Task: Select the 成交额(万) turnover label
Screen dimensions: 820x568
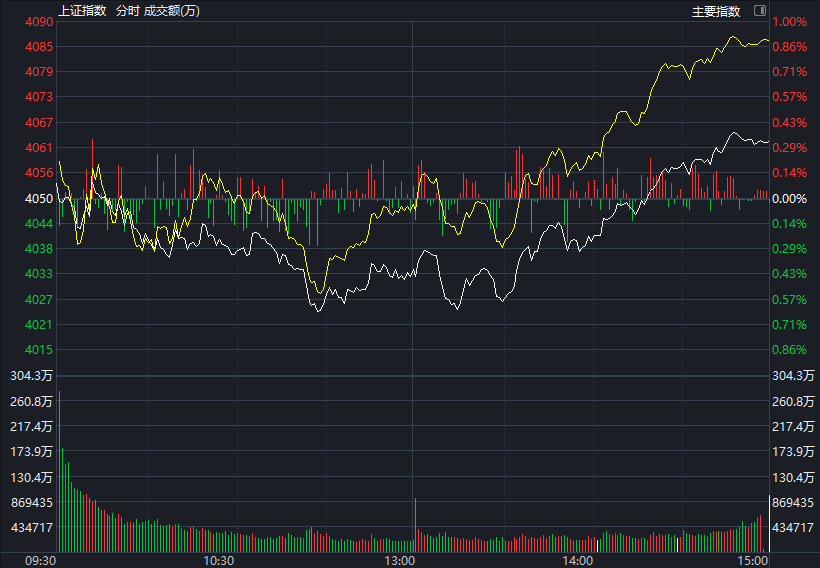Action: [171, 12]
